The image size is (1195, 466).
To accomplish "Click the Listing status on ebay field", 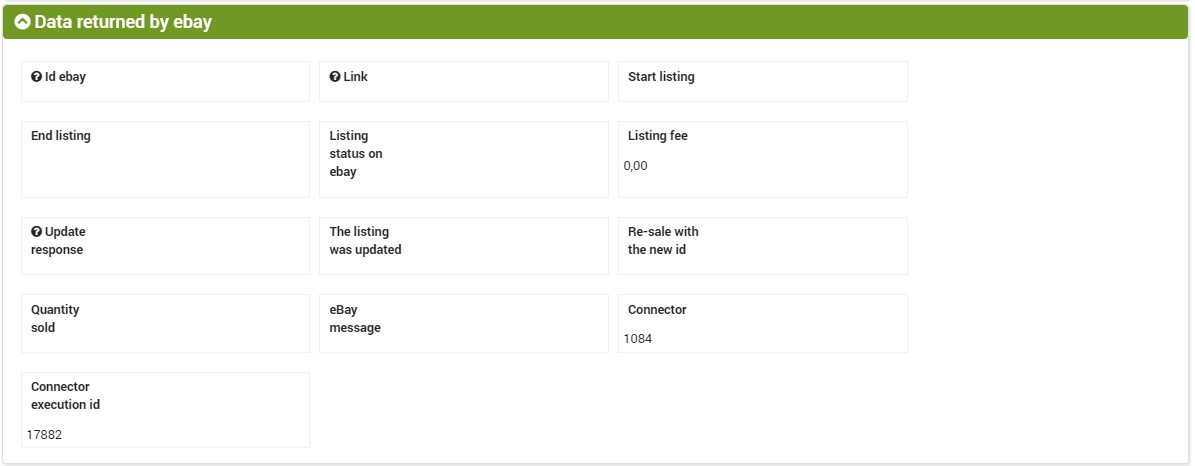I will (x=463, y=159).
